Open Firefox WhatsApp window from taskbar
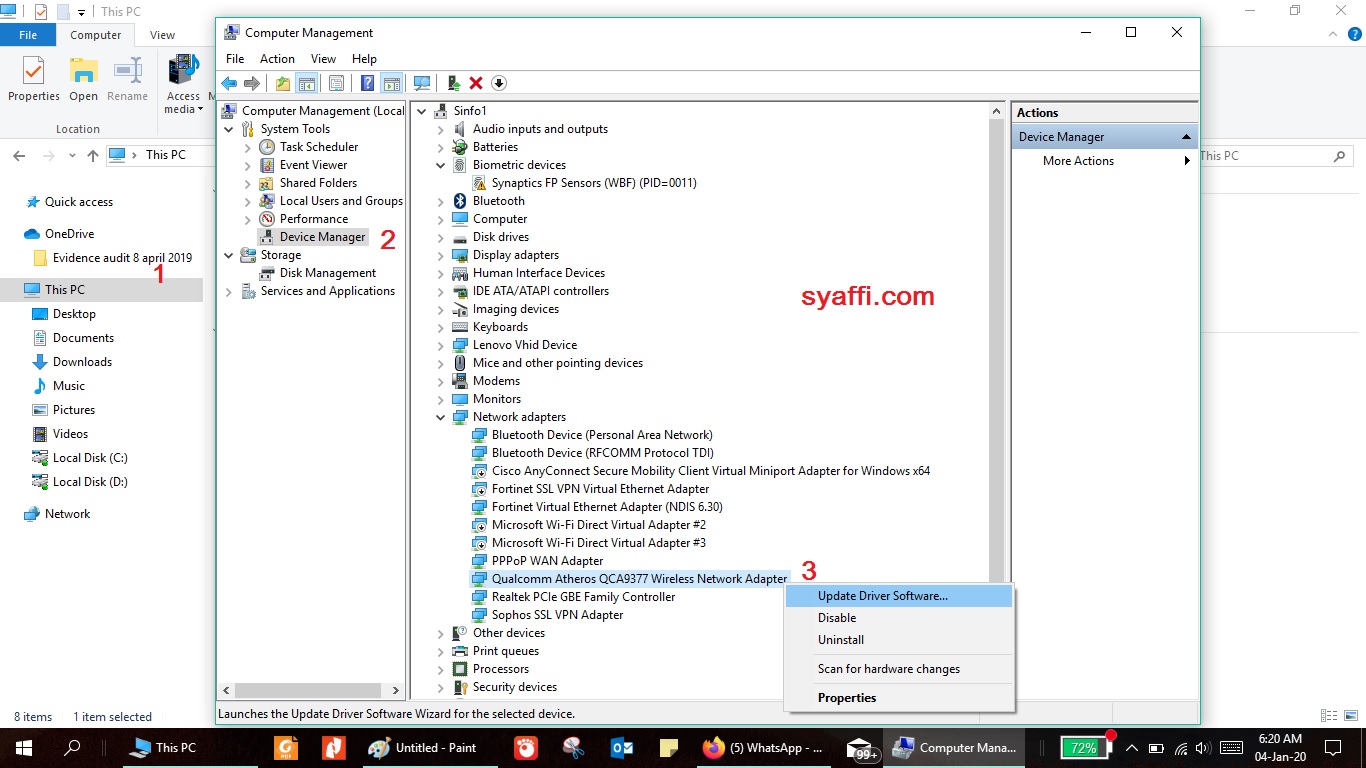The width and height of the screenshot is (1366, 768). point(763,748)
